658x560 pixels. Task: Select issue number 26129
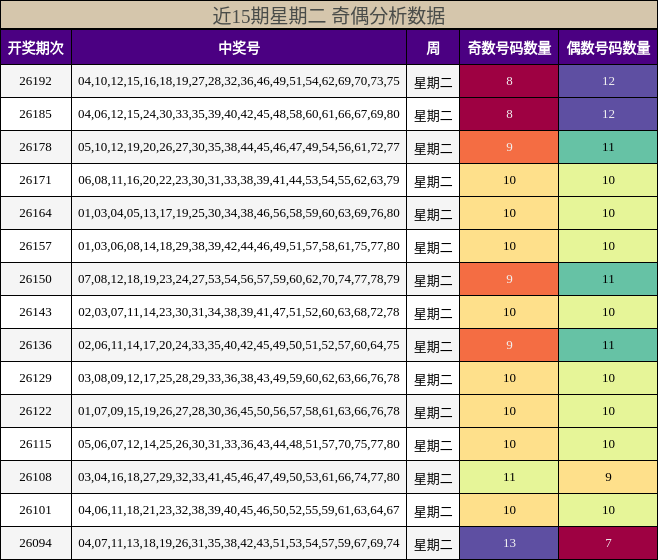pyautogui.click(x=35, y=378)
